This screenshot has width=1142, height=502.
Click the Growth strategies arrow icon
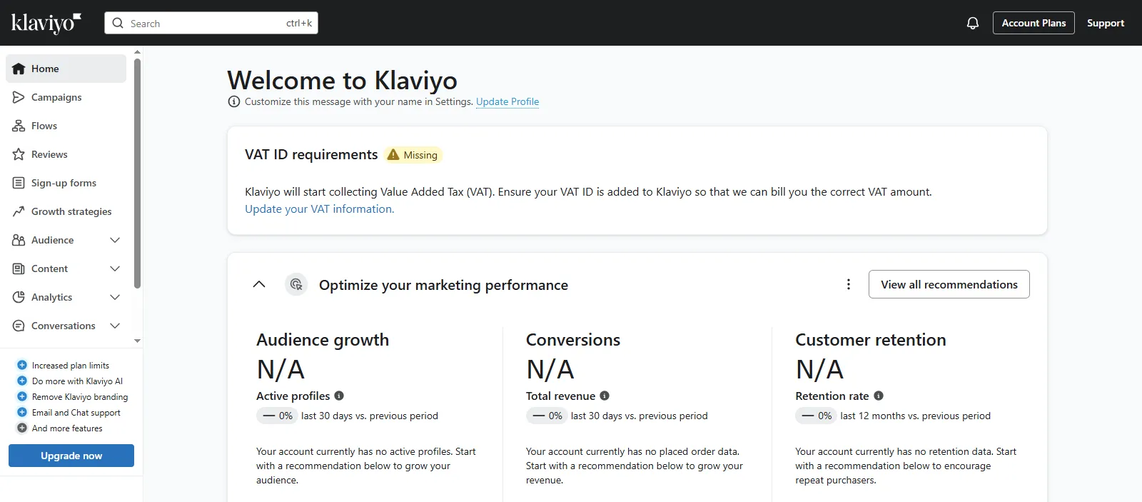19,211
